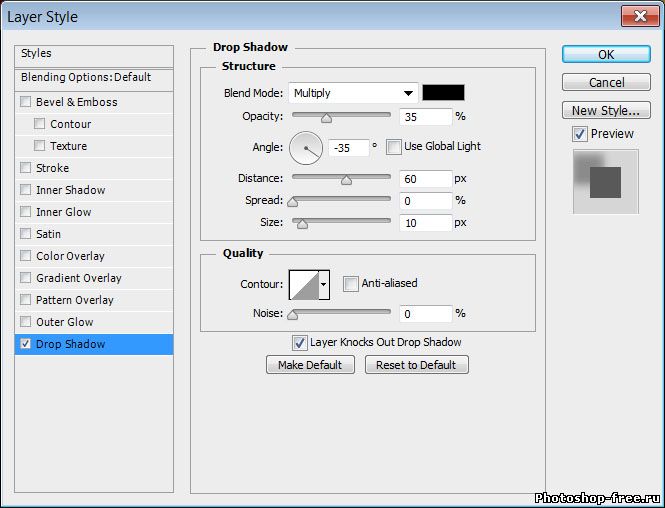Disable the Preview checkbox
Viewport: 665px width, 508px height.
click(580, 134)
